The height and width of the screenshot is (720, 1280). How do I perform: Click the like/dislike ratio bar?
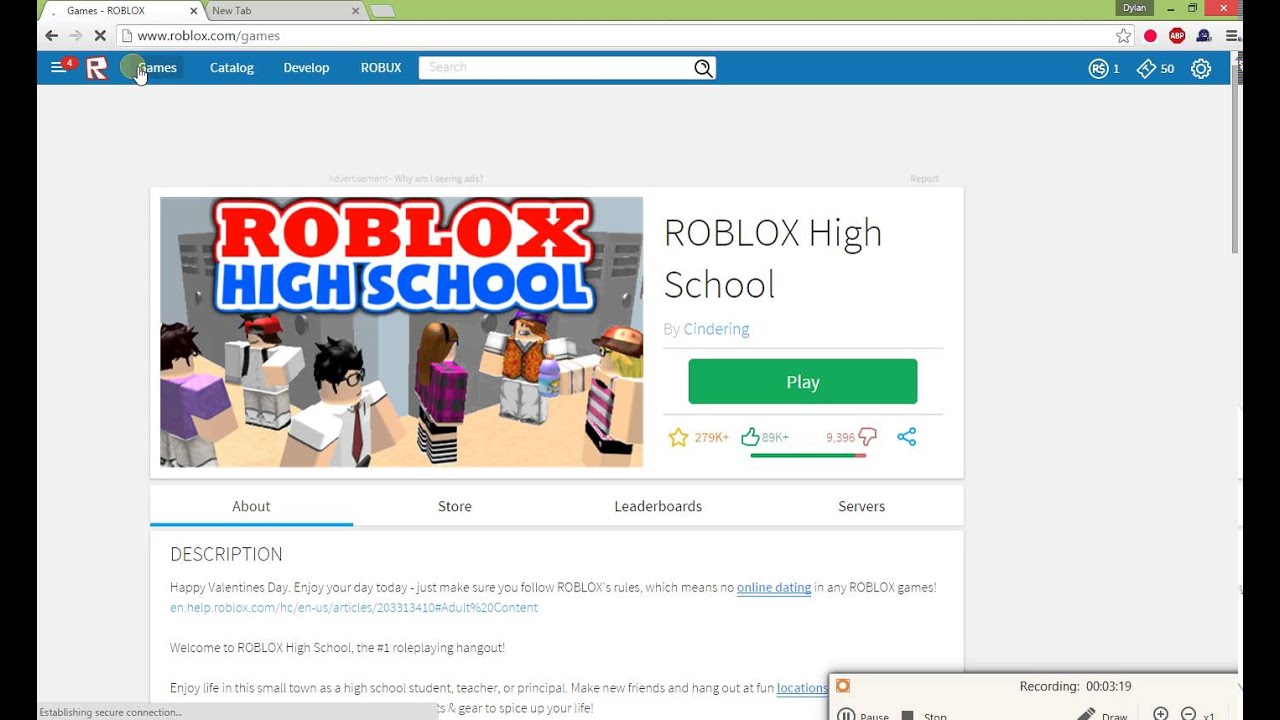click(808, 456)
